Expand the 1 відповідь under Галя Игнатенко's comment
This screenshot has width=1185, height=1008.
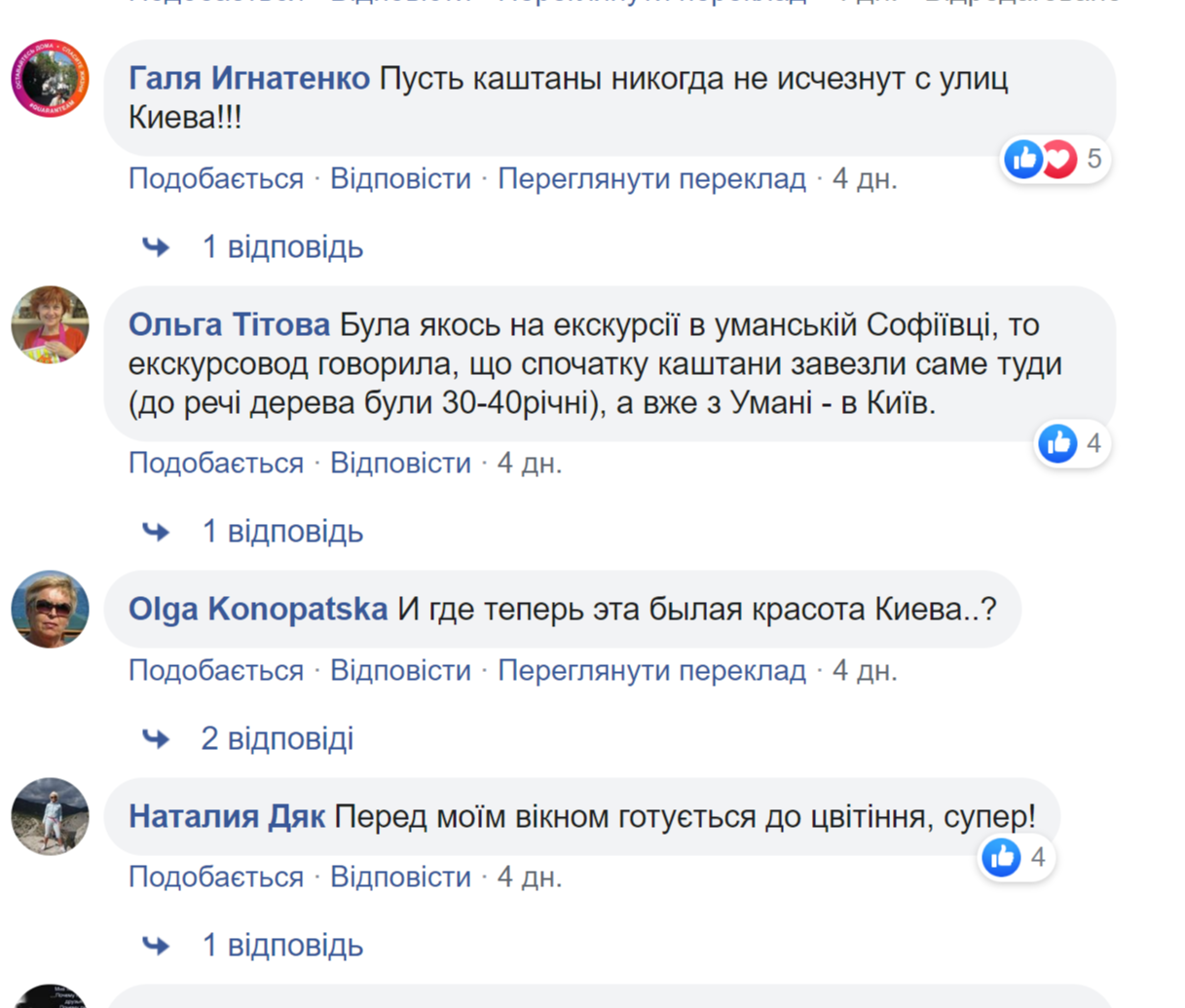(284, 246)
